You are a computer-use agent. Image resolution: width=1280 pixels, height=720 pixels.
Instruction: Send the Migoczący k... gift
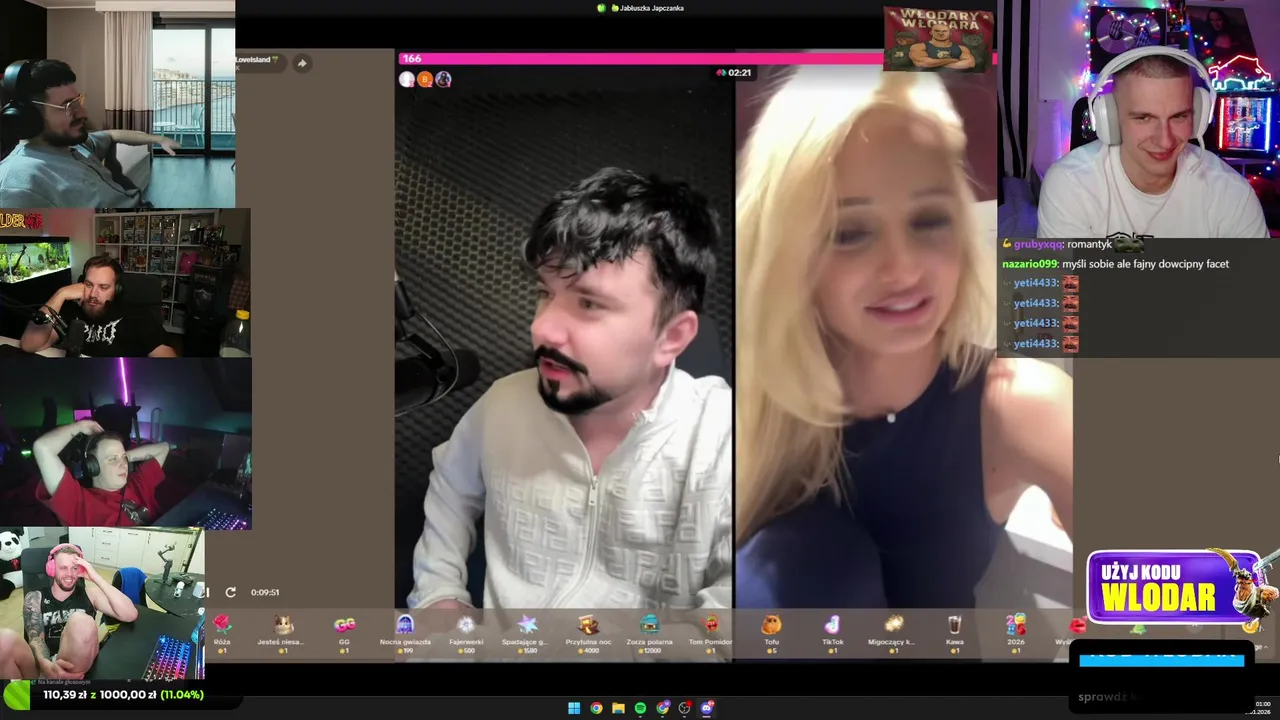coord(893,633)
